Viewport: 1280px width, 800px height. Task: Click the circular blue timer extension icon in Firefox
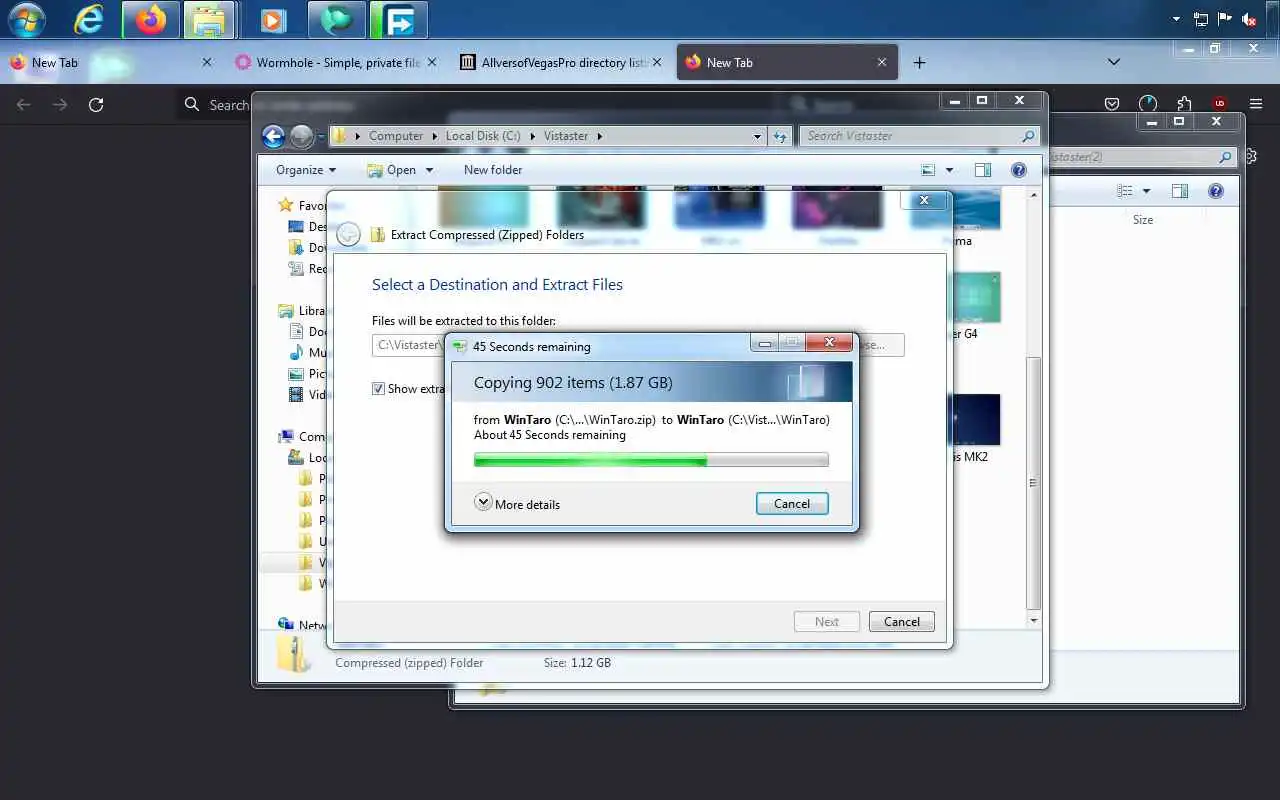click(x=1148, y=104)
